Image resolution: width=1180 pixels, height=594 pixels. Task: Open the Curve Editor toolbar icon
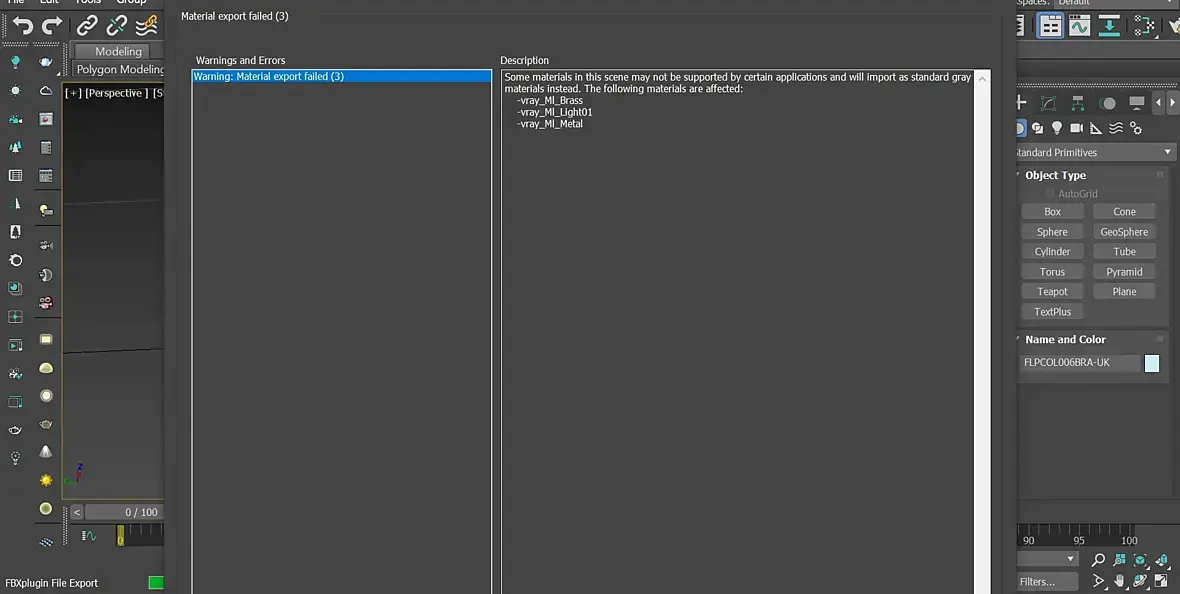pyautogui.click(x=1079, y=26)
